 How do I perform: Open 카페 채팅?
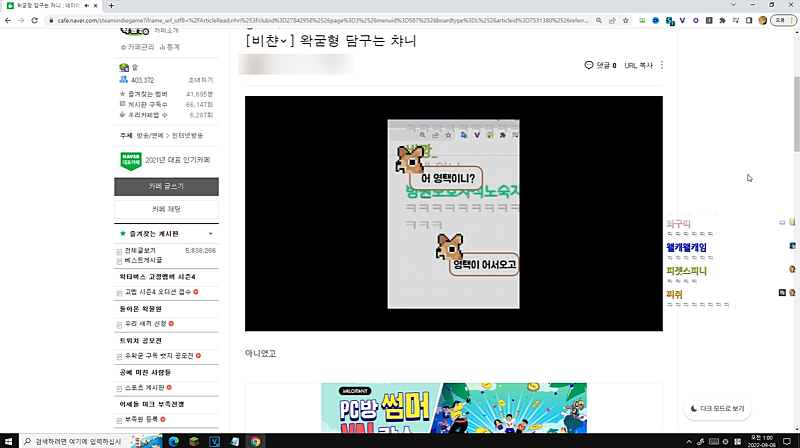166,209
